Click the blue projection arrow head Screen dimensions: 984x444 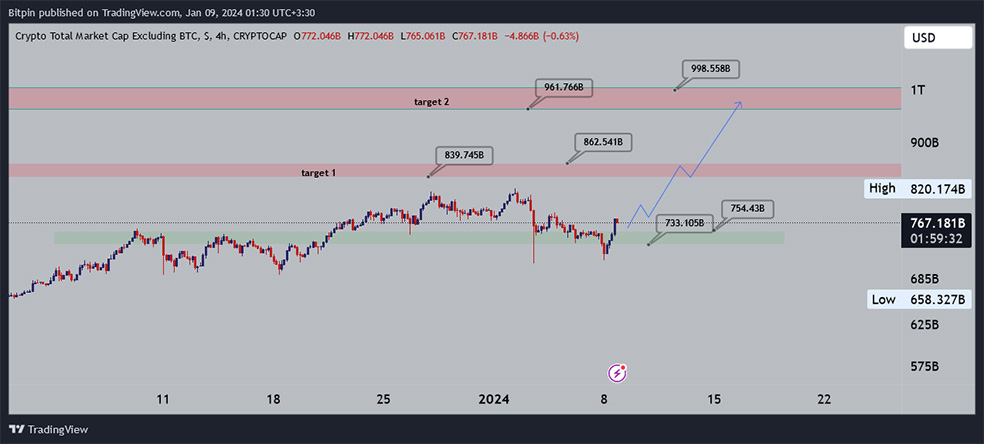point(739,102)
